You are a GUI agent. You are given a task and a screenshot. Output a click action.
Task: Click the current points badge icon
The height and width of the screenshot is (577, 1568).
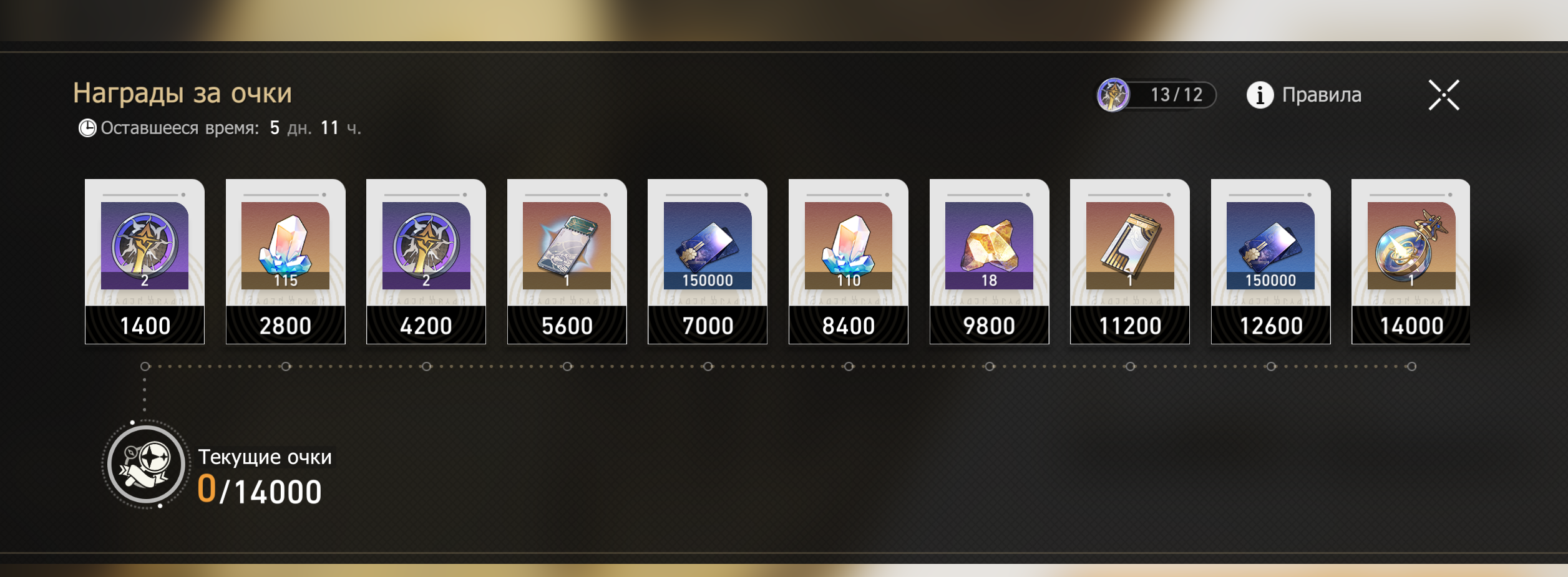tap(146, 465)
